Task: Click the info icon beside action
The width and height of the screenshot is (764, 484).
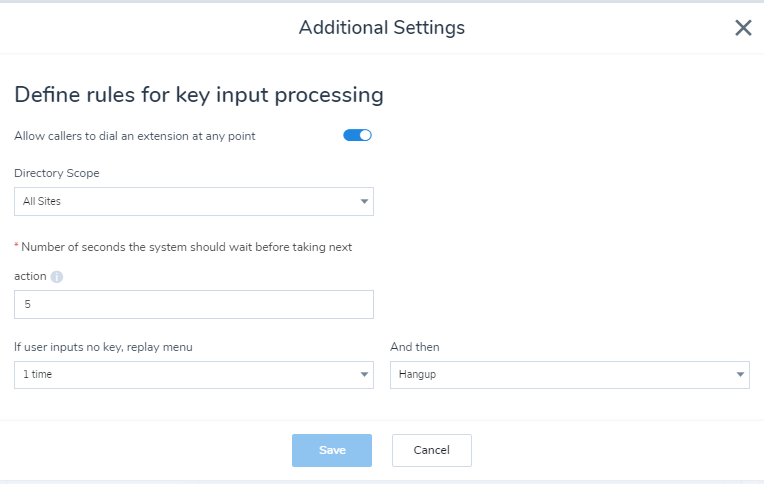Action: [x=57, y=277]
